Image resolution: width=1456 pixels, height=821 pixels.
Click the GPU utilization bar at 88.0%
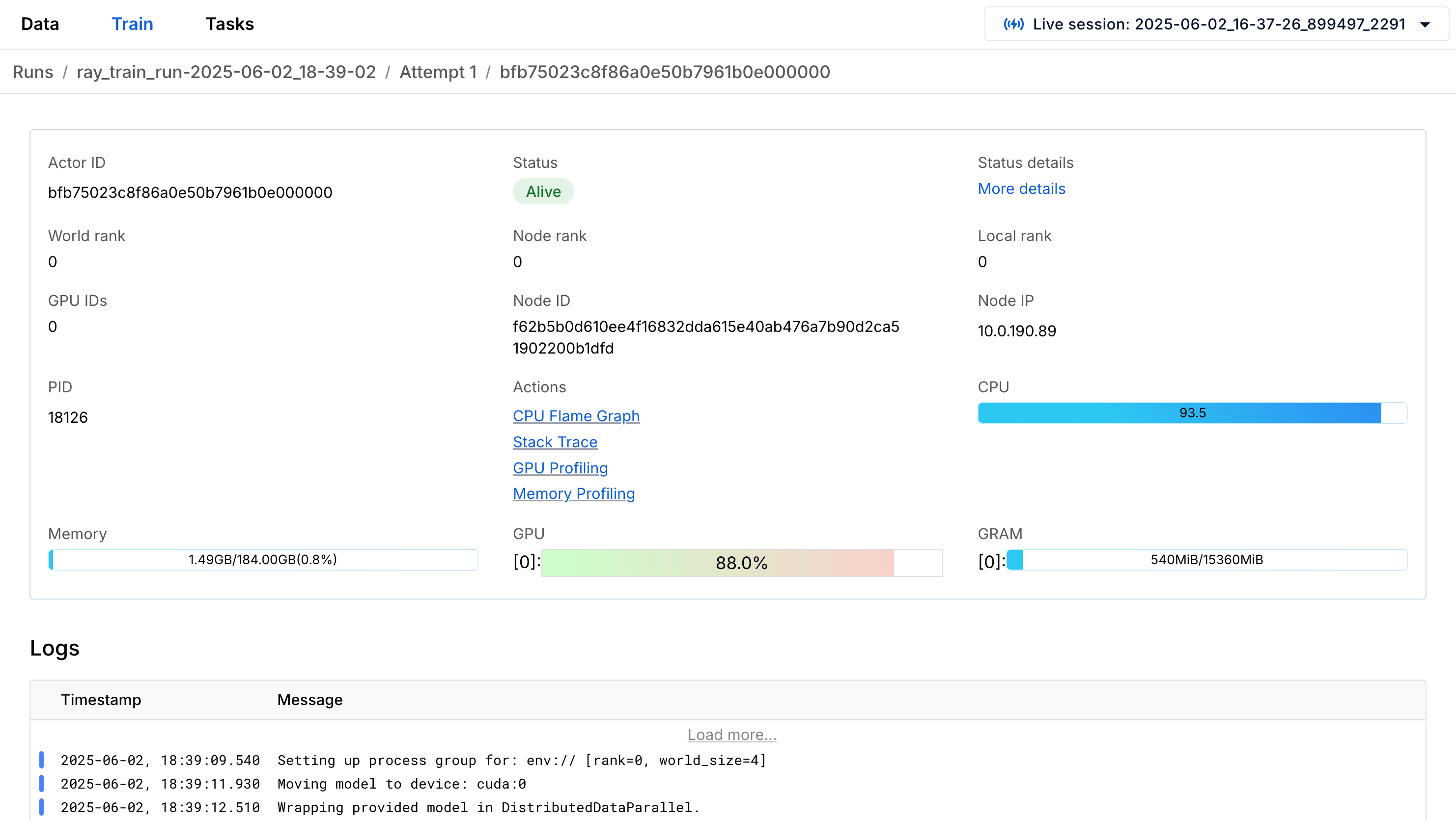pos(742,563)
